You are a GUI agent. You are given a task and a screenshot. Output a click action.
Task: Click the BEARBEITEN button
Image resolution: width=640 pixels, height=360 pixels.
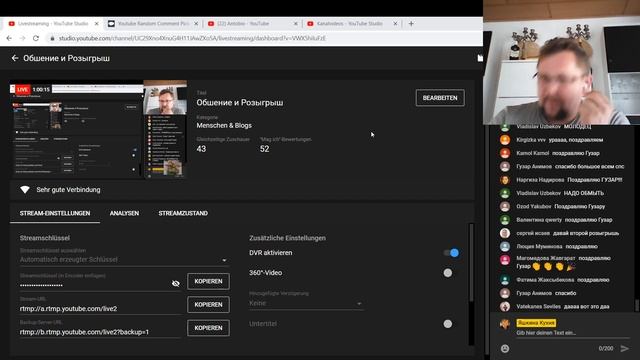[x=440, y=98]
